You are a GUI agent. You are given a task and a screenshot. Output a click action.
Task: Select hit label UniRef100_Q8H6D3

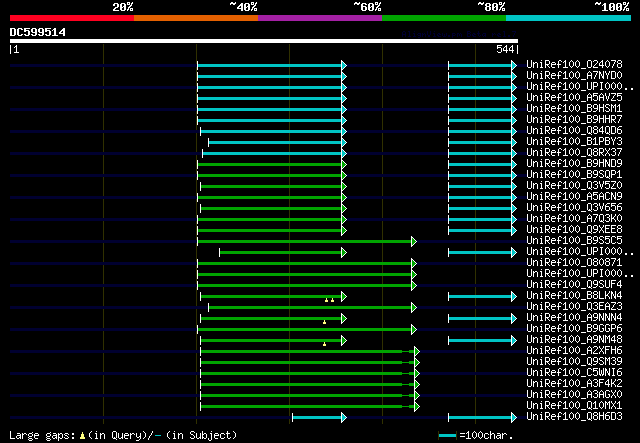coord(574,416)
